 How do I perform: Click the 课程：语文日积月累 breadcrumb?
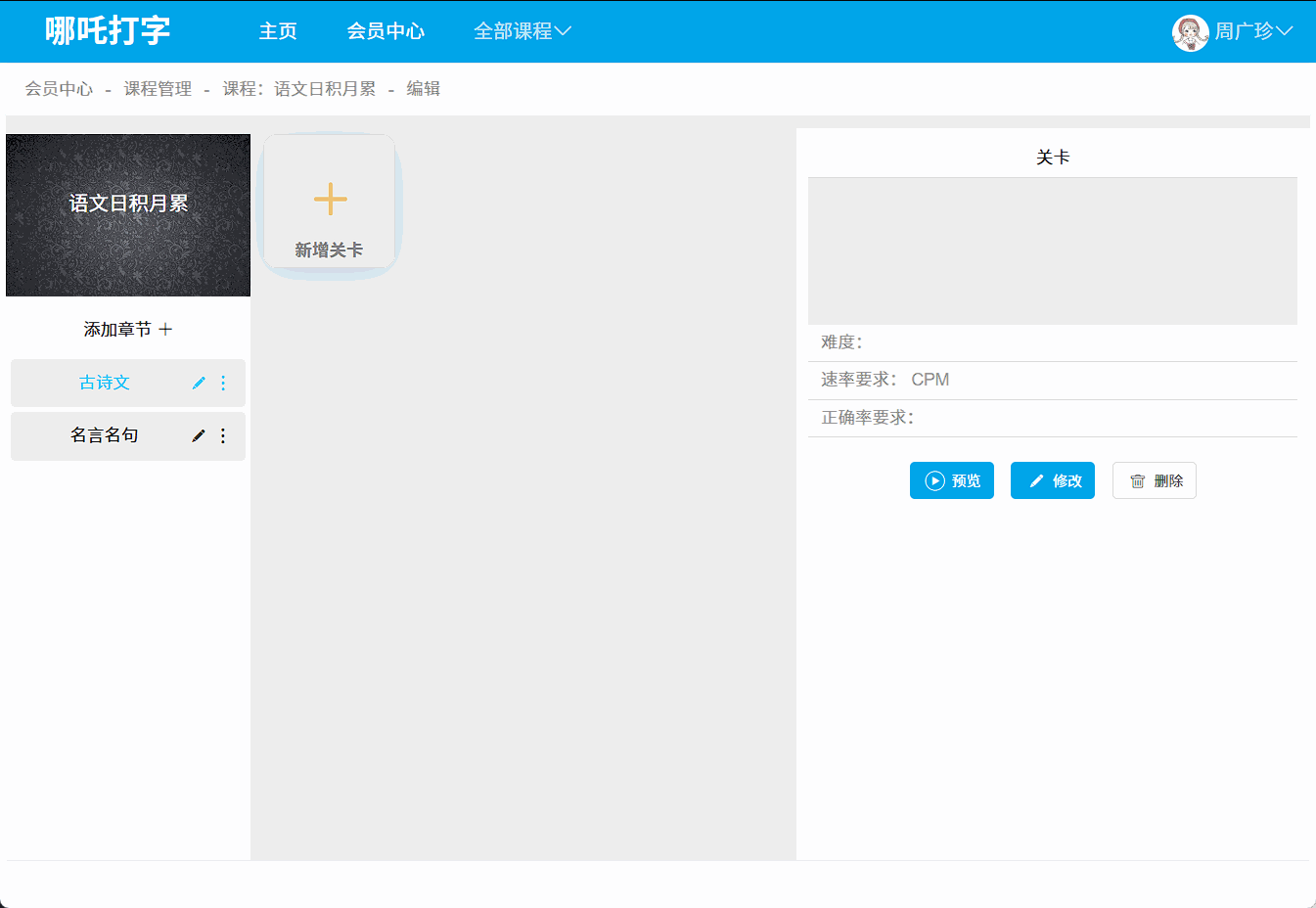[299, 89]
